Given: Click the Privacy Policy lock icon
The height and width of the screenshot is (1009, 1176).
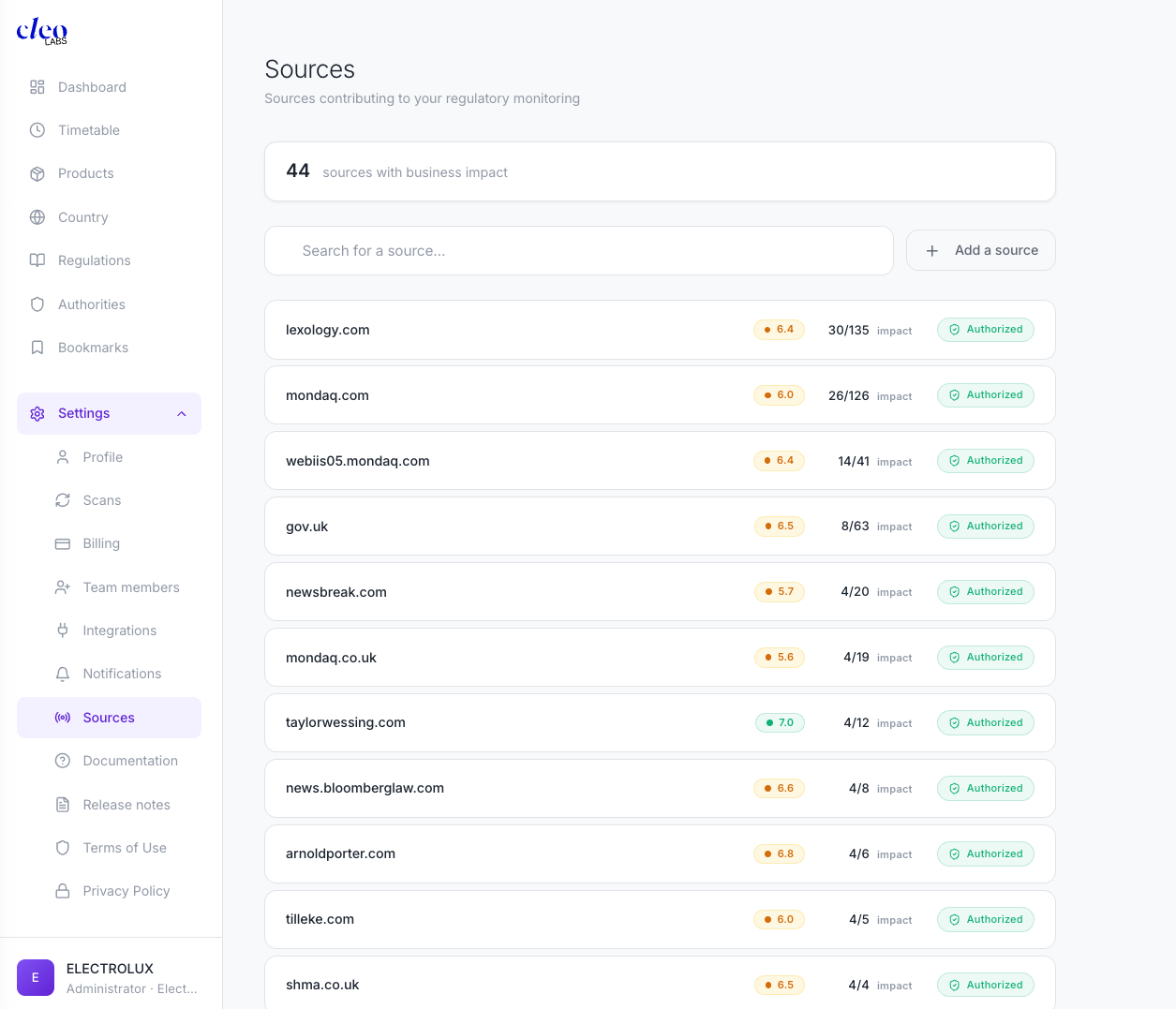Looking at the screenshot, I should click(63, 891).
